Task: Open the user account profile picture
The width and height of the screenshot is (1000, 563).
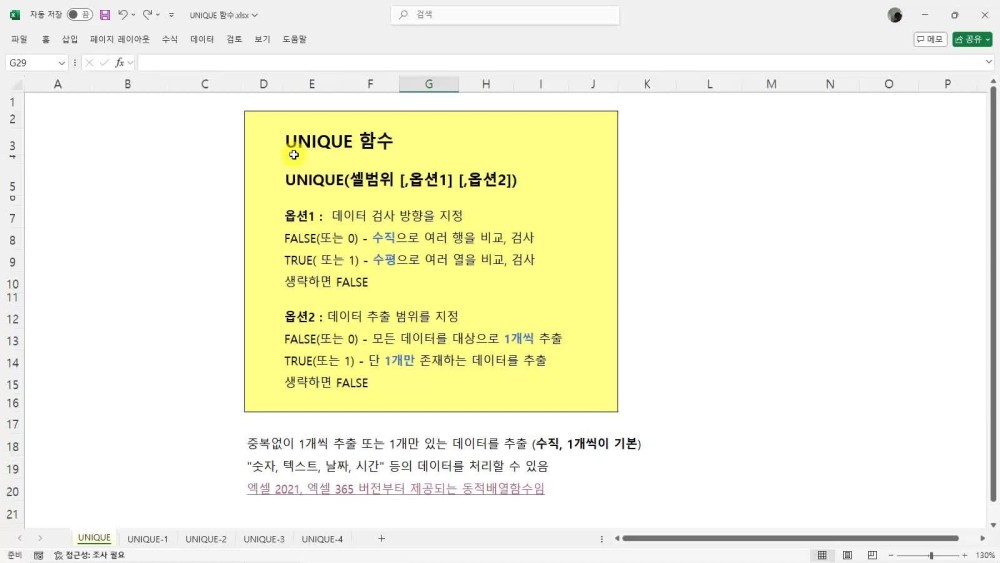Action: coord(895,15)
